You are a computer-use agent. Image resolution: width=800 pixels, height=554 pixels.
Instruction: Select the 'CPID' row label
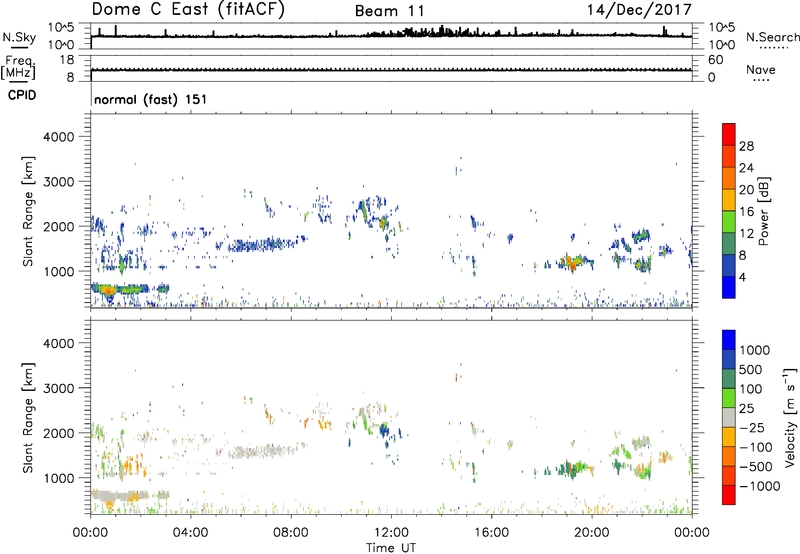[x=22, y=95]
